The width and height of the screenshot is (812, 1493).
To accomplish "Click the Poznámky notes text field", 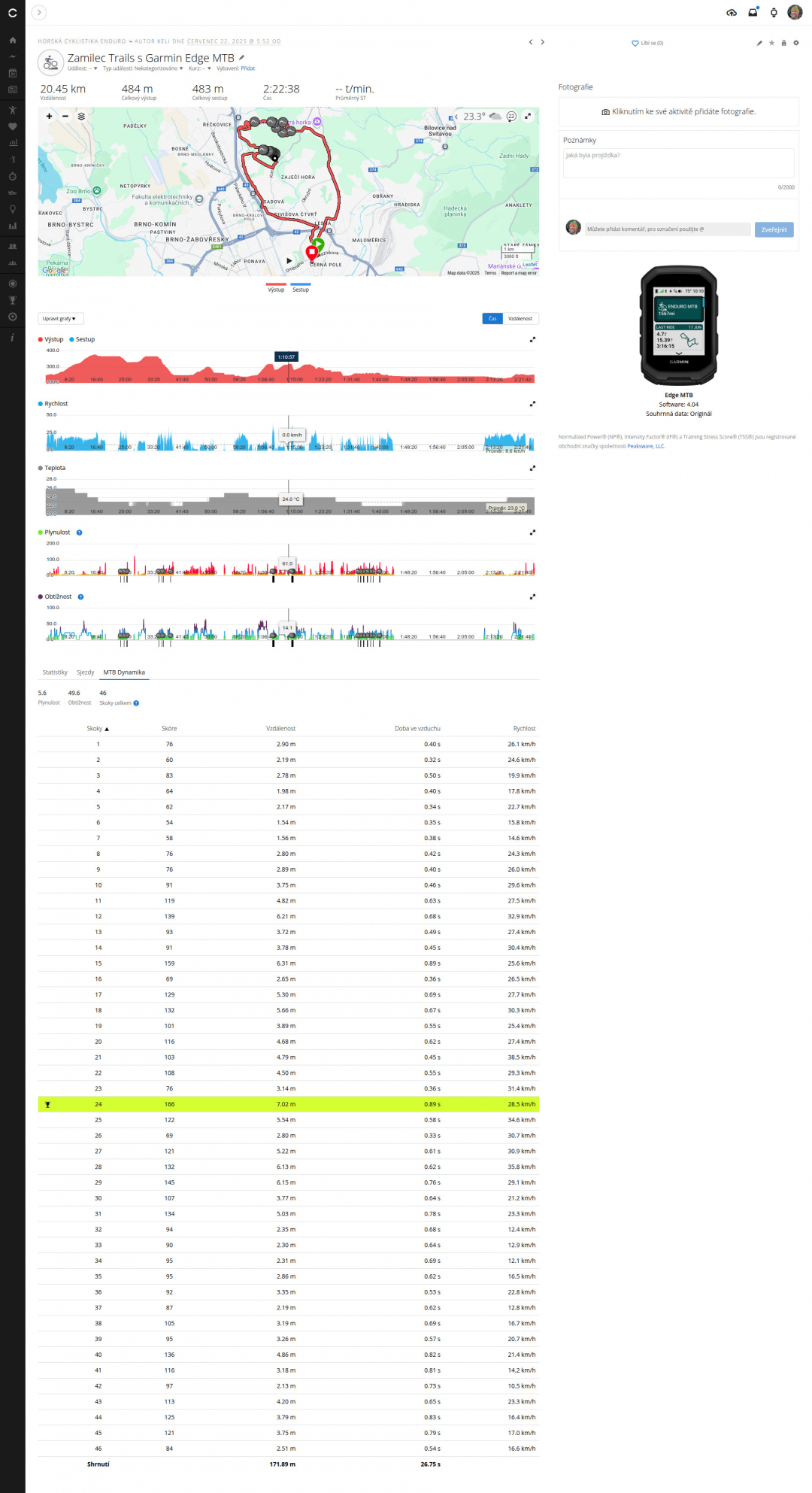I will (678, 162).
